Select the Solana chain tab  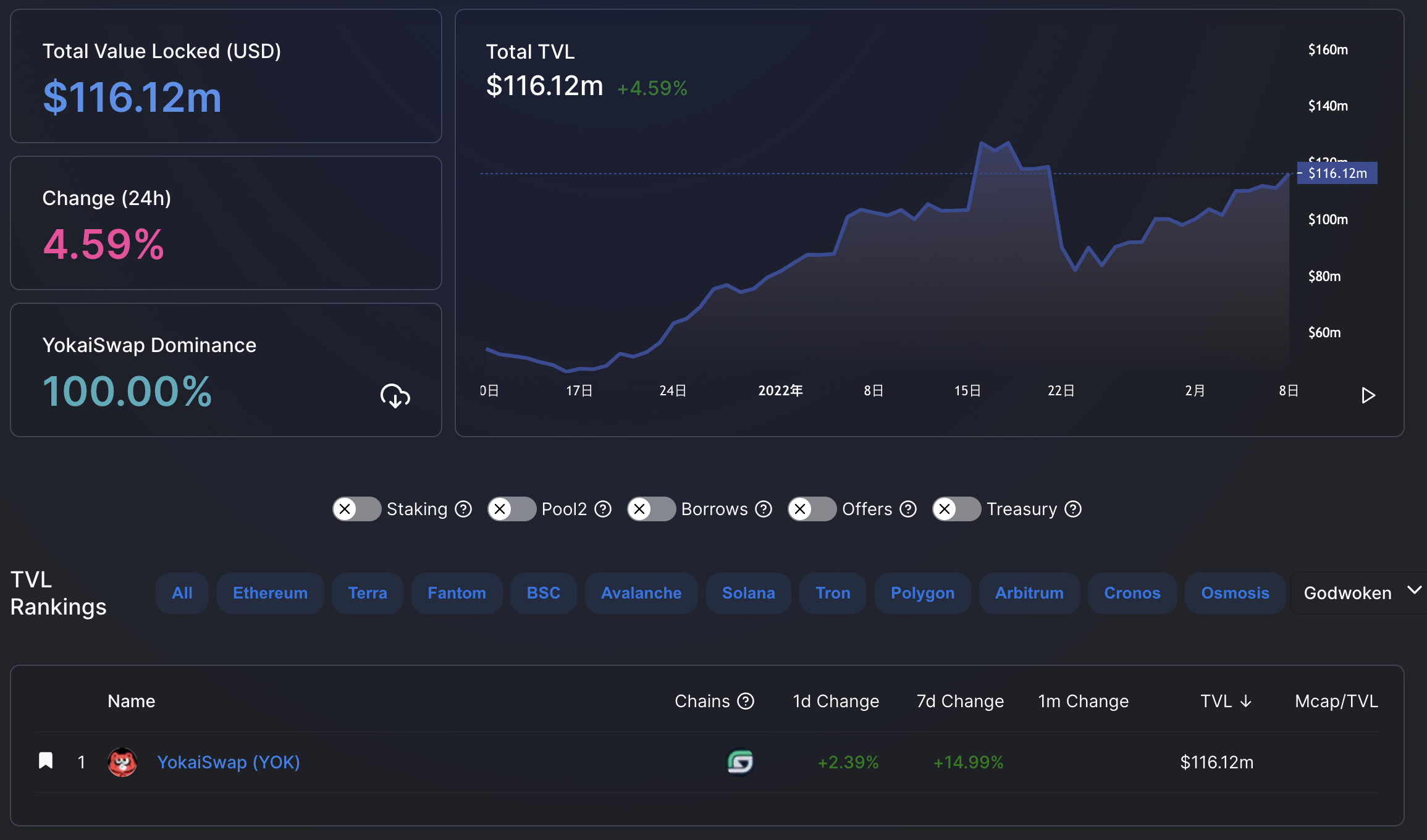click(749, 593)
